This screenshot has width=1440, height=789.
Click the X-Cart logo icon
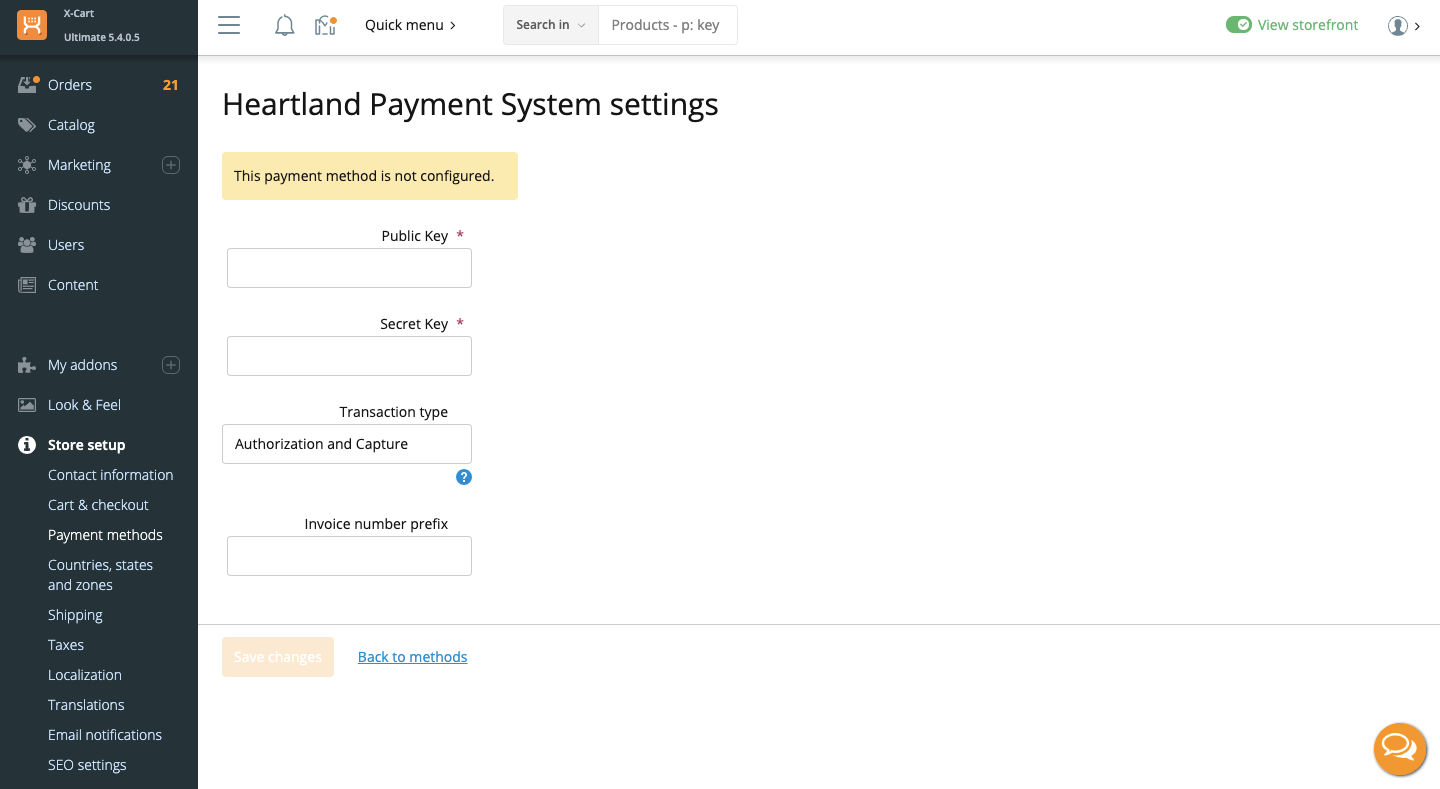click(32, 25)
